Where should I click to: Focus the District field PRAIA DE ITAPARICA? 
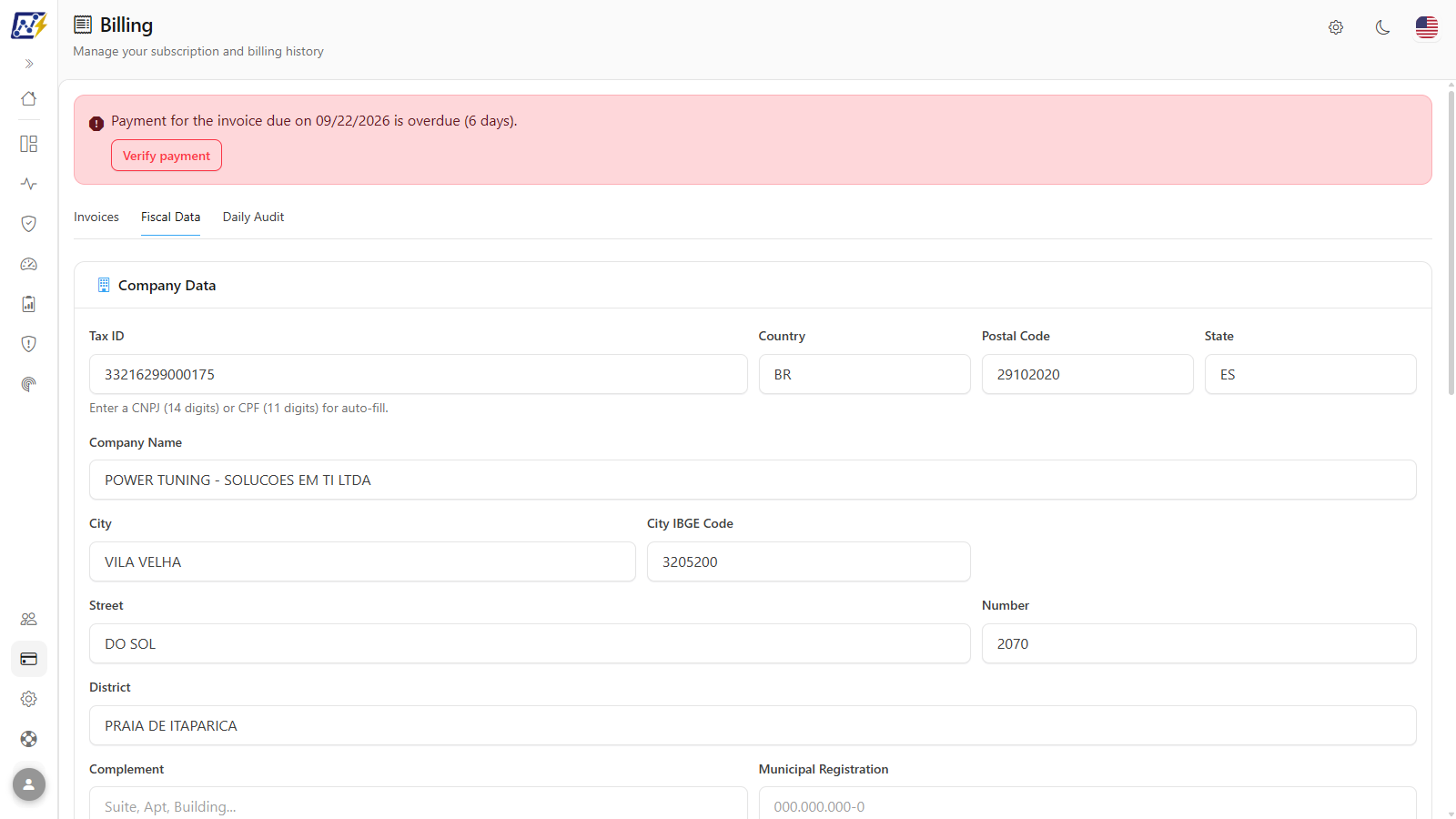coord(753,725)
